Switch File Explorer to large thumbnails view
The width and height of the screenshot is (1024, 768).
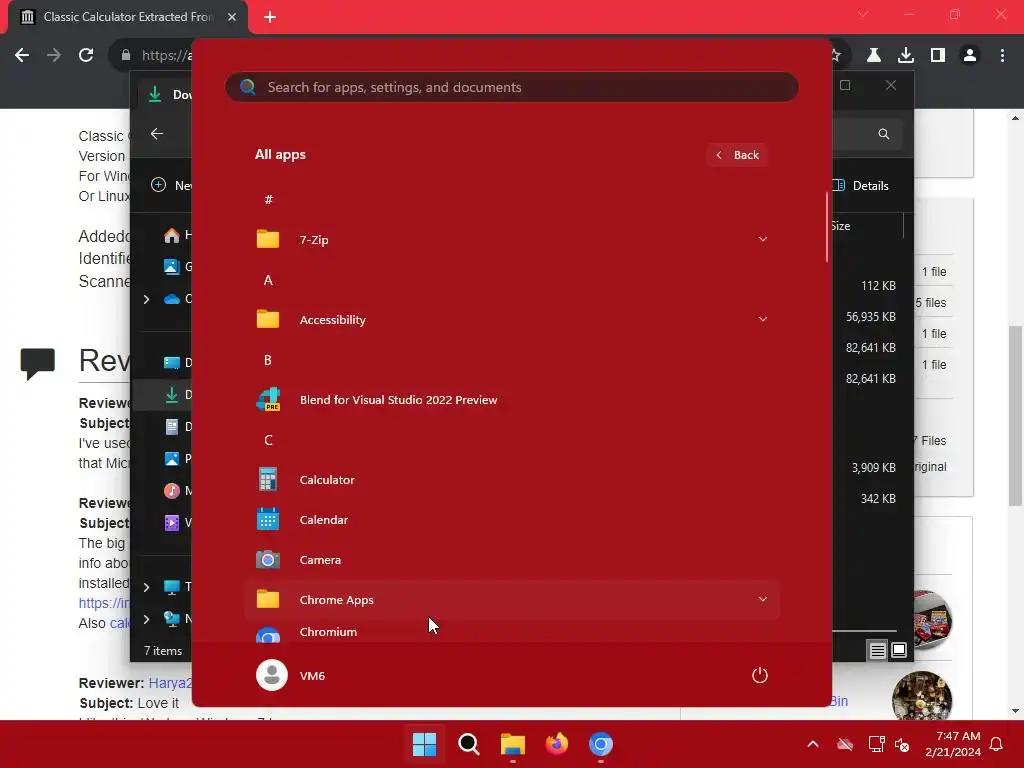click(x=899, y=650)
